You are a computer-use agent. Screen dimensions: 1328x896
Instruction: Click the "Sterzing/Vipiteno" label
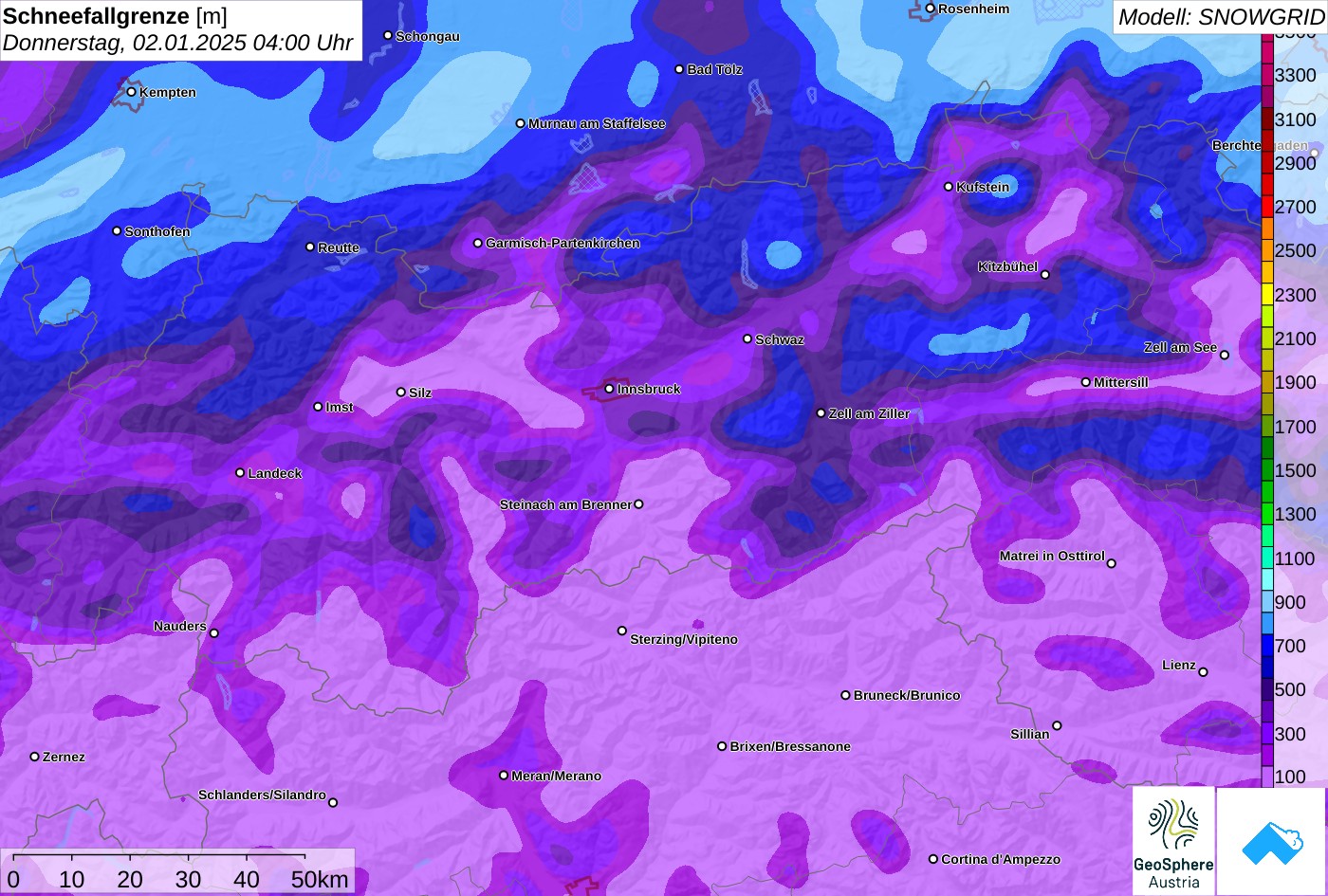(684, 640)
